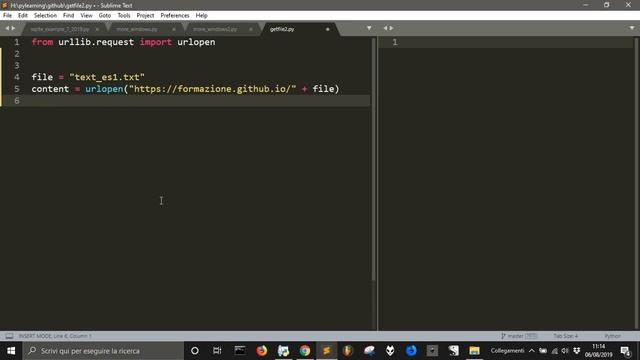
Task: Open Task View on the taskbar
Action: (217, 351)
